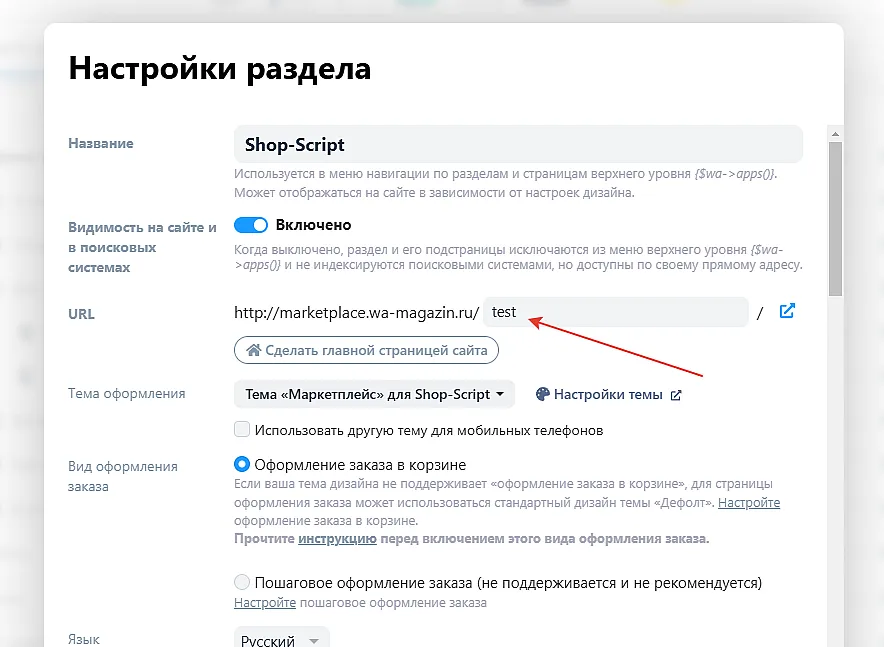The height and width of the screenshot is (647, 884).
Task: Expand the theme selector caret arrow
Action: [x=503, y=394]
